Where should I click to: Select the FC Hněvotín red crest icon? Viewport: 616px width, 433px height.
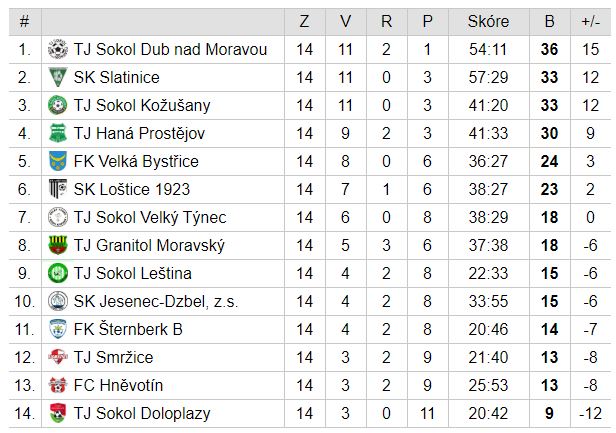pyautogui.click(x=58, y=385)
